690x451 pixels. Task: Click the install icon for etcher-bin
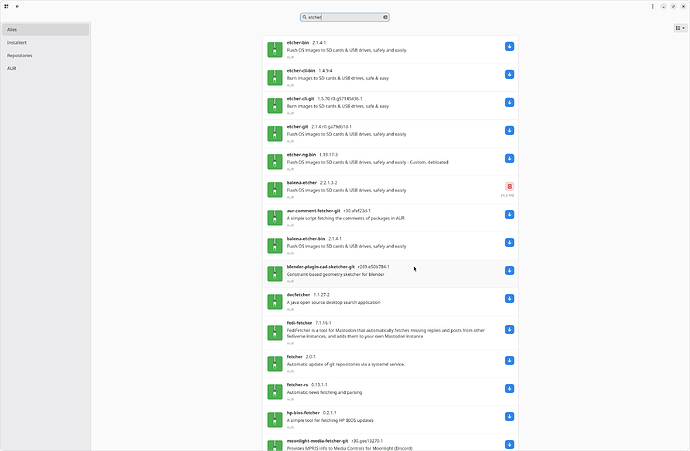click(509, 47)
